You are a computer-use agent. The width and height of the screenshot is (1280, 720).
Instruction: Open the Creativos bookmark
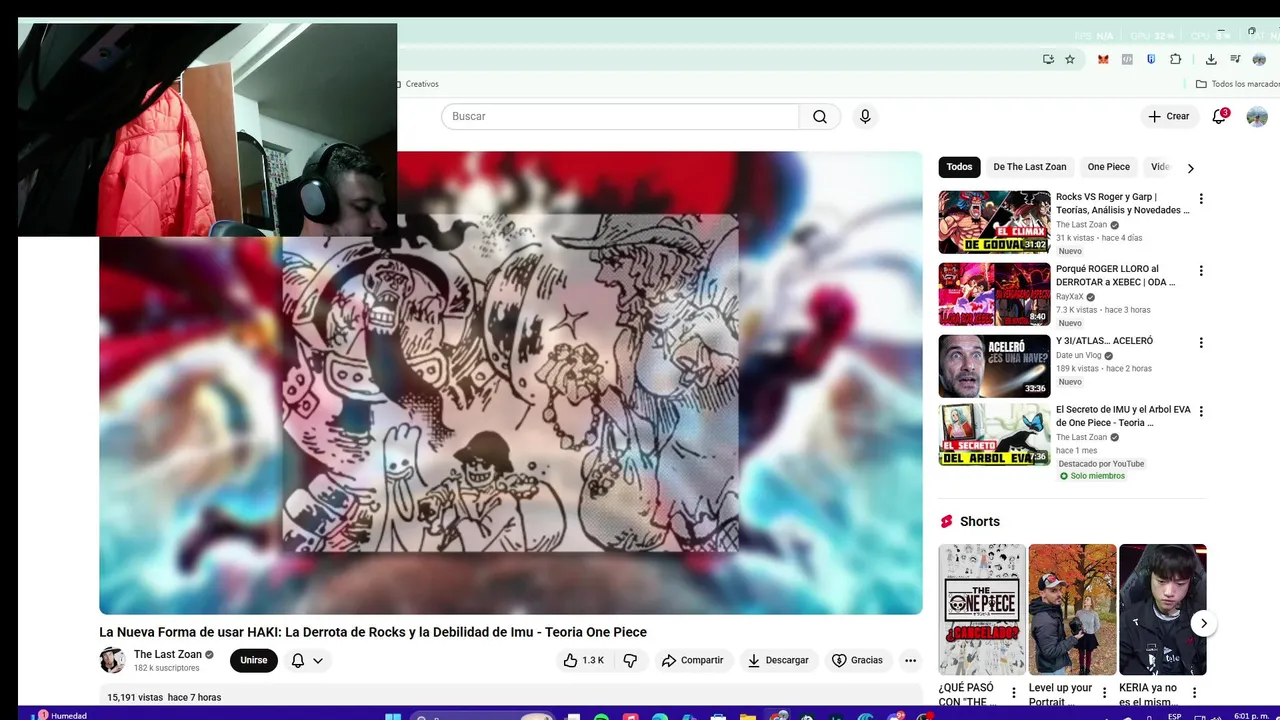coord(417,84)
